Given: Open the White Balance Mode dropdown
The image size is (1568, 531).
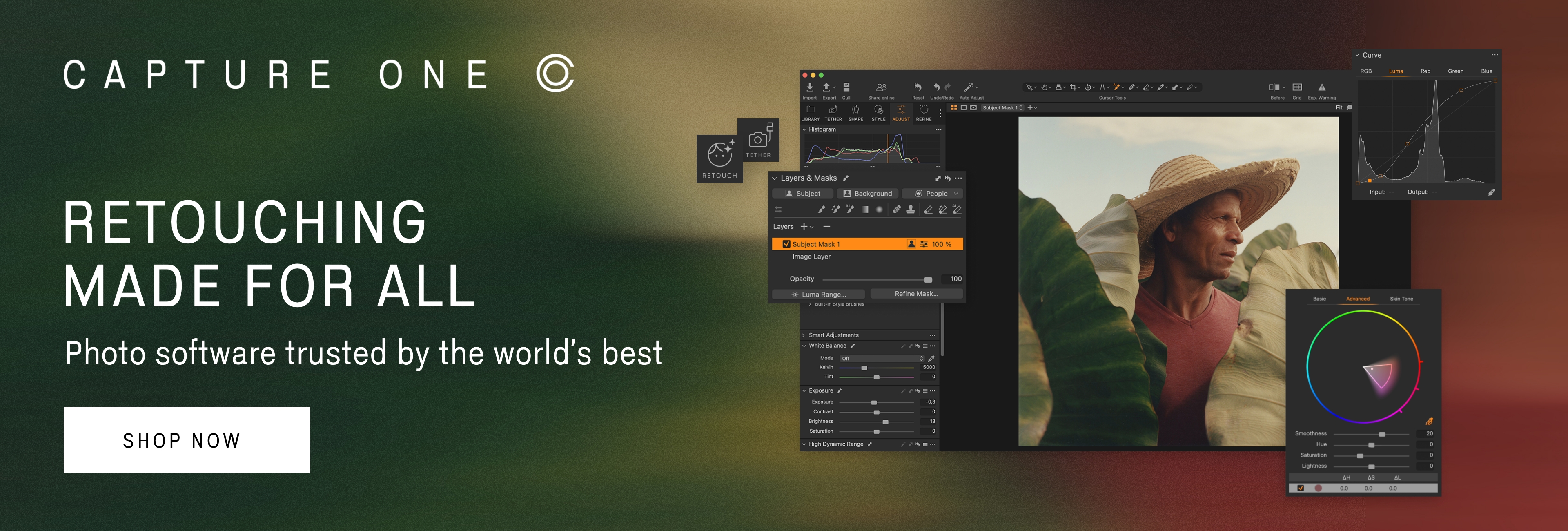Looking at the screenshot, I should [882, 359].
